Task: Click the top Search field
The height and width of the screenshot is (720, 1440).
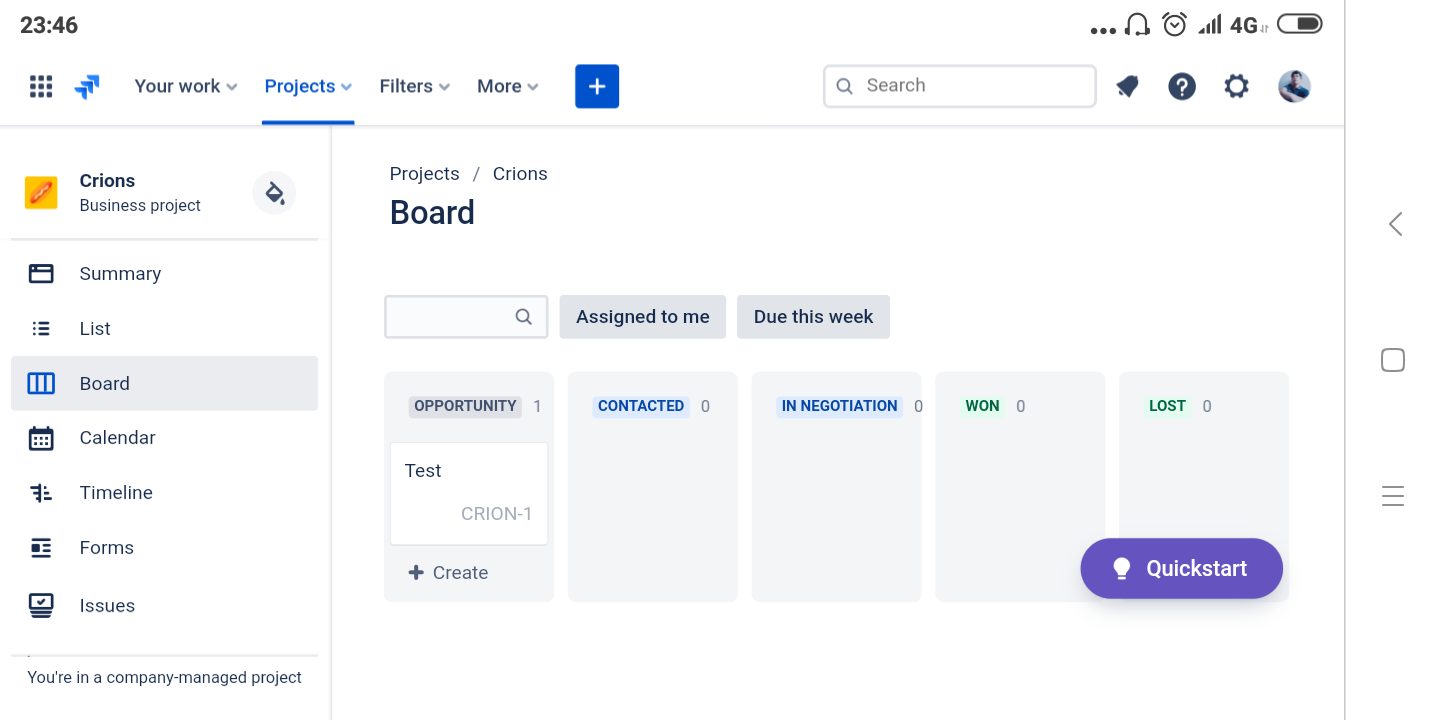Action: point(960,86)
